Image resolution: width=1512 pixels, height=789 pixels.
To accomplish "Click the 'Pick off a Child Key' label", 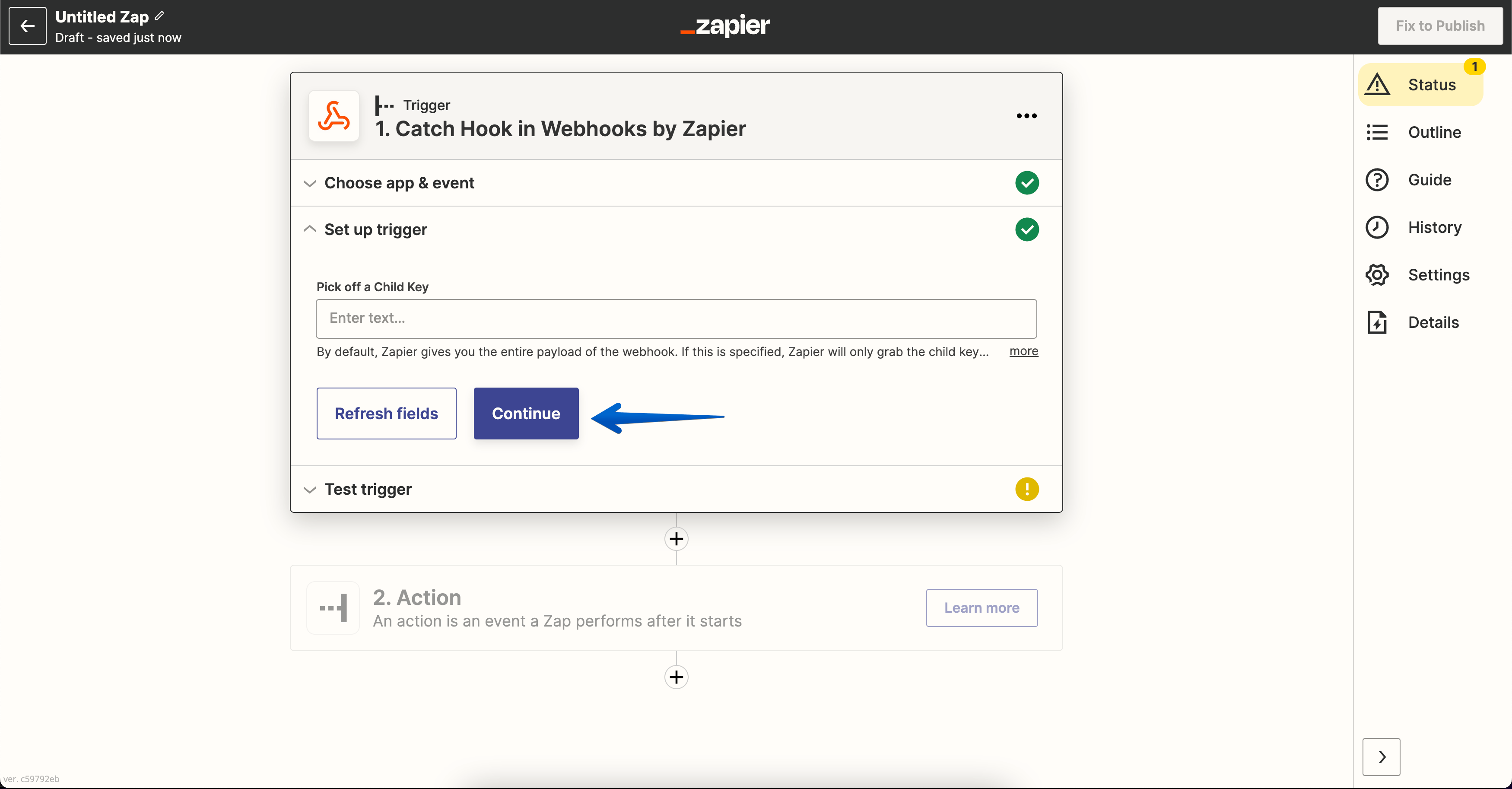I will click(x=373, y=286).
